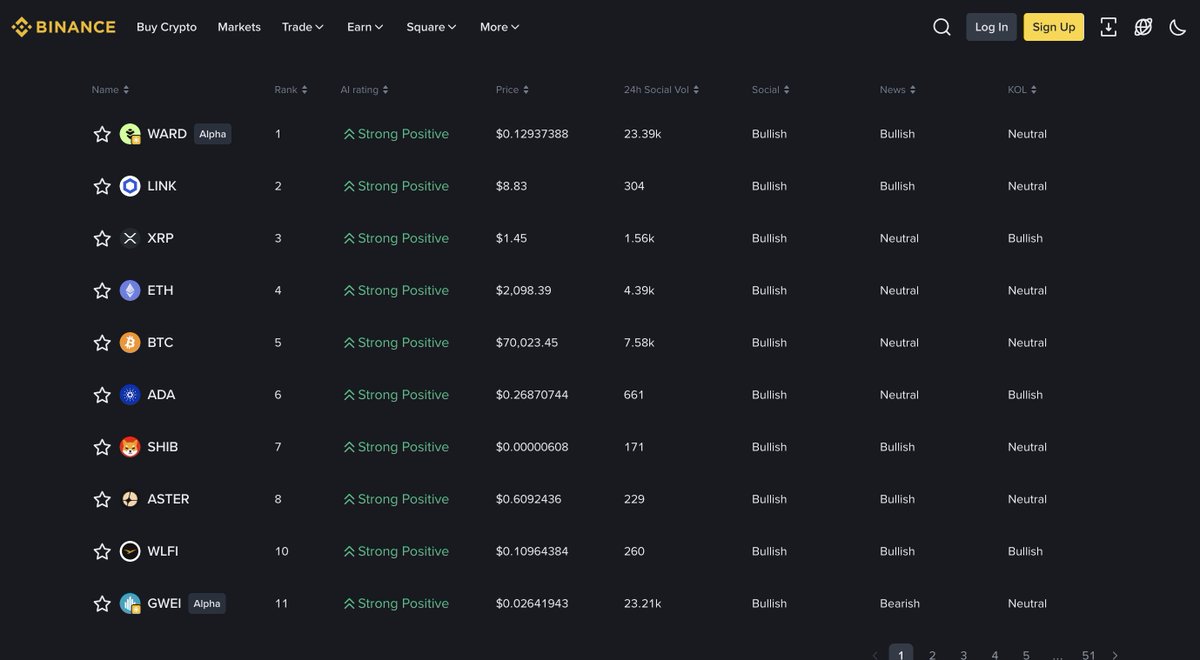The width and height of the screenshot is (1200, 660).
Task: Sort table by Name column
Action: tap(110, 90)
